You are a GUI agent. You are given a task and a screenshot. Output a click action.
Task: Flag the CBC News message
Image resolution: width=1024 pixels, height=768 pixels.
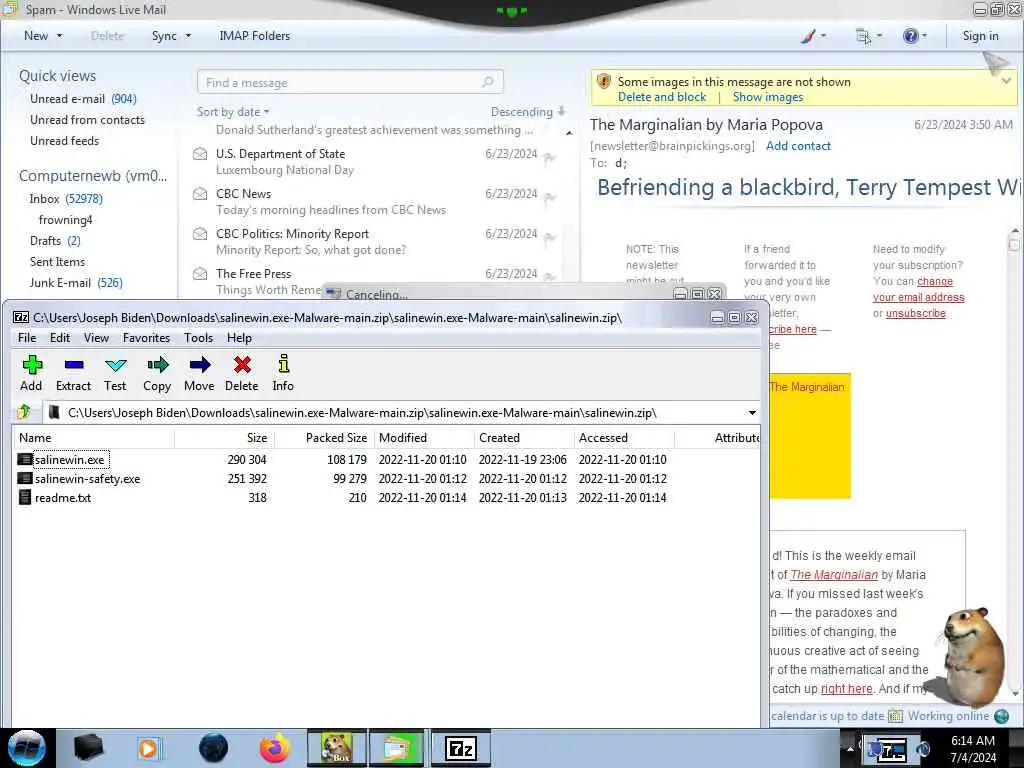[x=550, y=197]
